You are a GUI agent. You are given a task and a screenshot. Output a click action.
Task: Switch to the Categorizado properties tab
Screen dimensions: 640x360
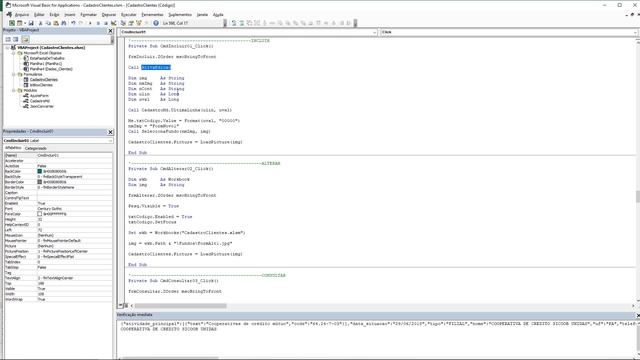click(x=36, y=148)
